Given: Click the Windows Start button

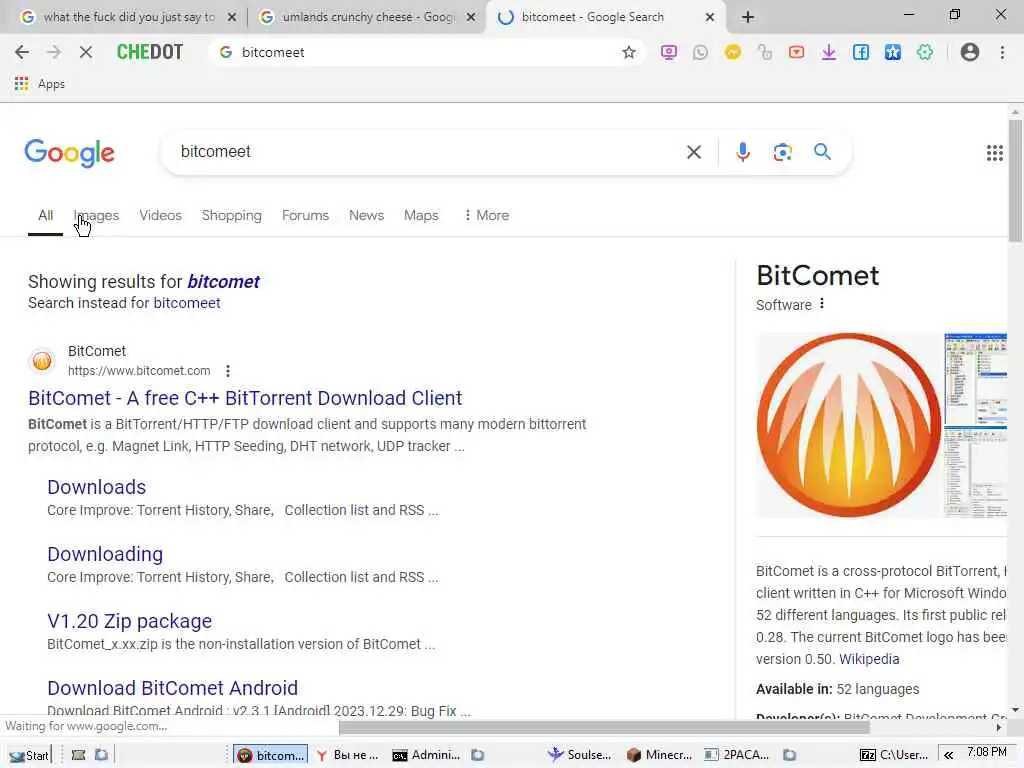Looking at the screenshot, I should (29, 755).
